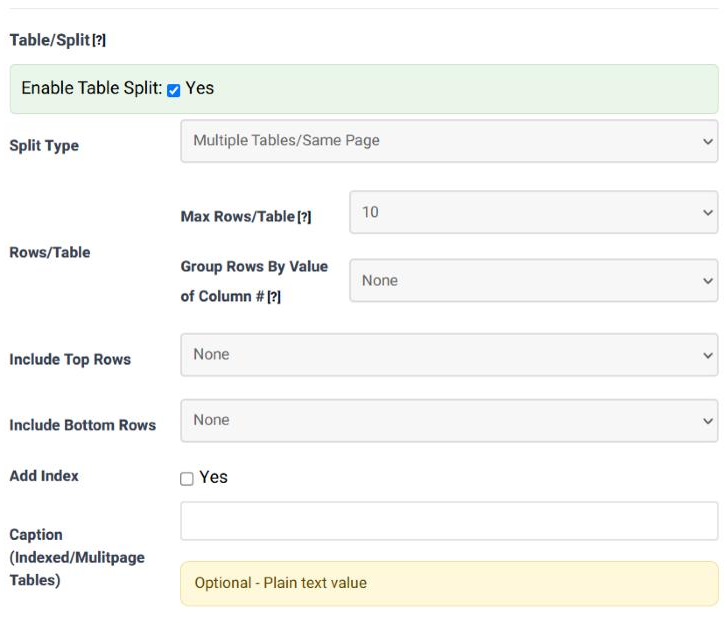Click the Caption text input field
Screen dimensions: 727x623
pyautogui.click(x=449, y=521)
